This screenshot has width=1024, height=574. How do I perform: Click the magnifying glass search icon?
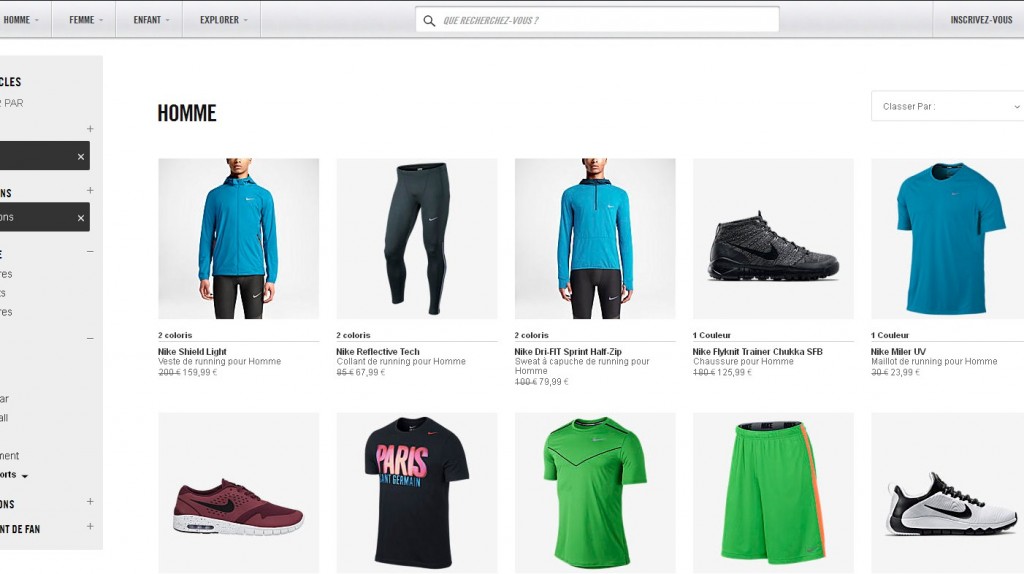pos(429,20)
